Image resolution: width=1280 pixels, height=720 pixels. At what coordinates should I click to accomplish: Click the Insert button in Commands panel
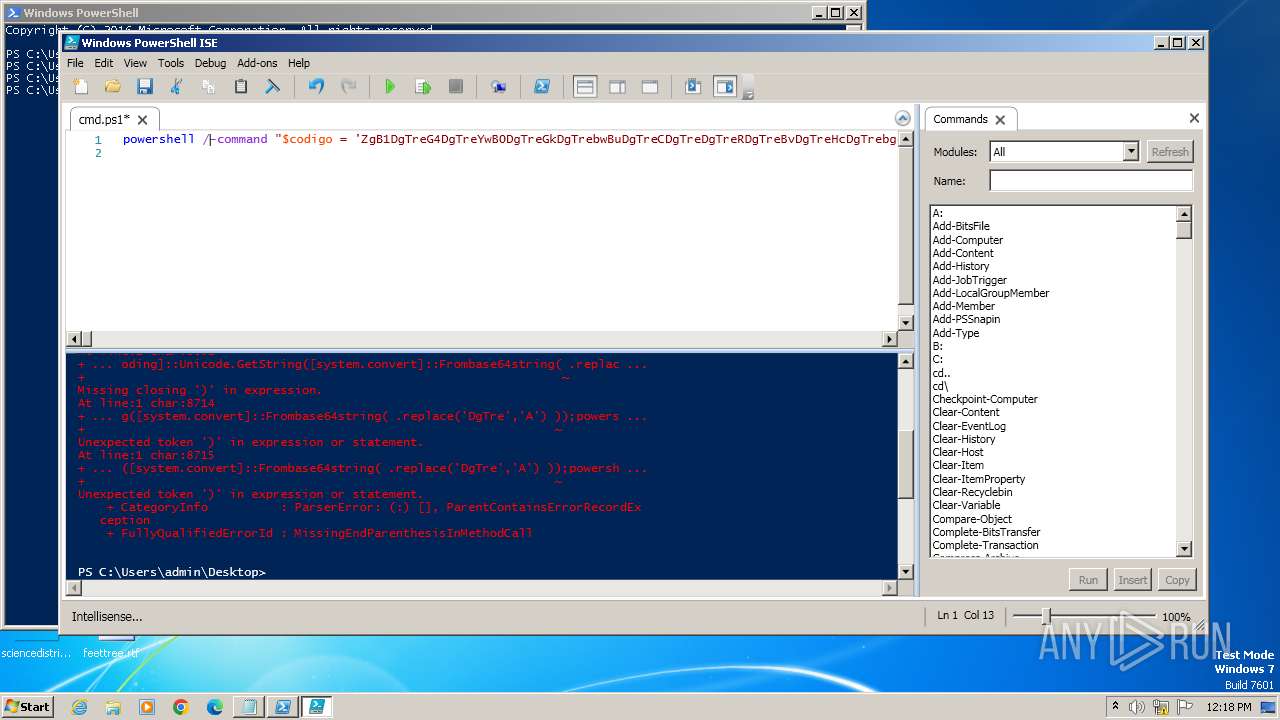[1133, 580]
